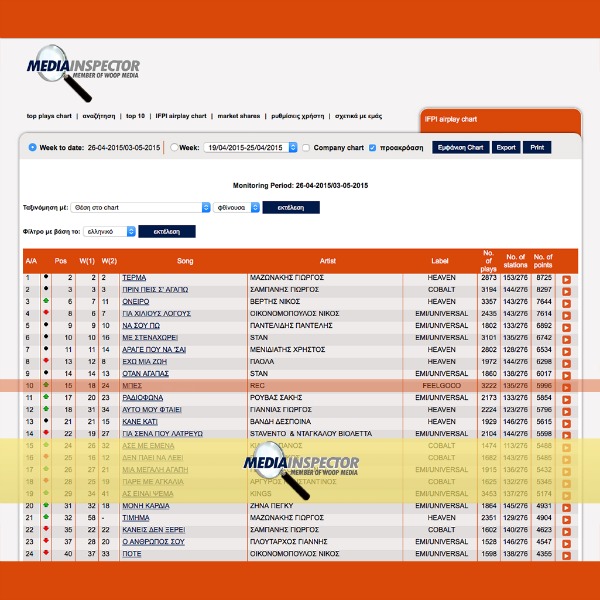Click the play icon for ΤΕΡΜΑ row
This screenshot has width=600, height=600.
[x=566, y=278]
